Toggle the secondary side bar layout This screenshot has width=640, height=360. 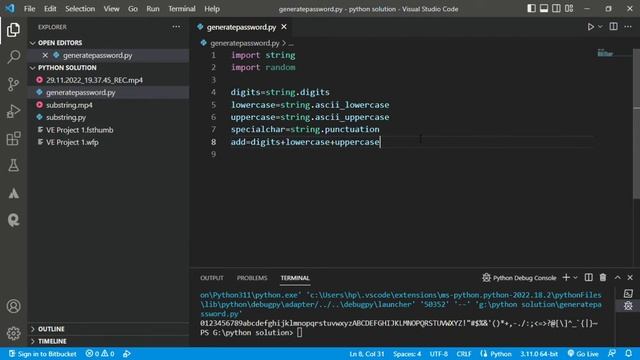point(556,9)
